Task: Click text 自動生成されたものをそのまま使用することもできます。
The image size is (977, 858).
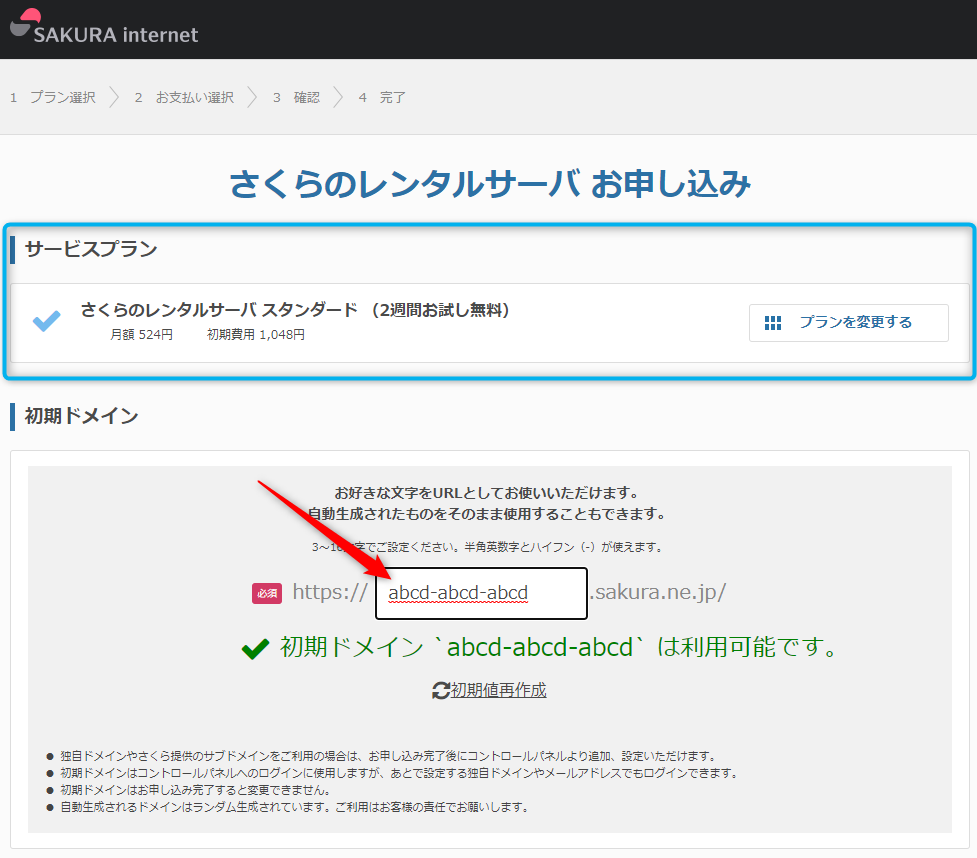Action: coord(488,514)
